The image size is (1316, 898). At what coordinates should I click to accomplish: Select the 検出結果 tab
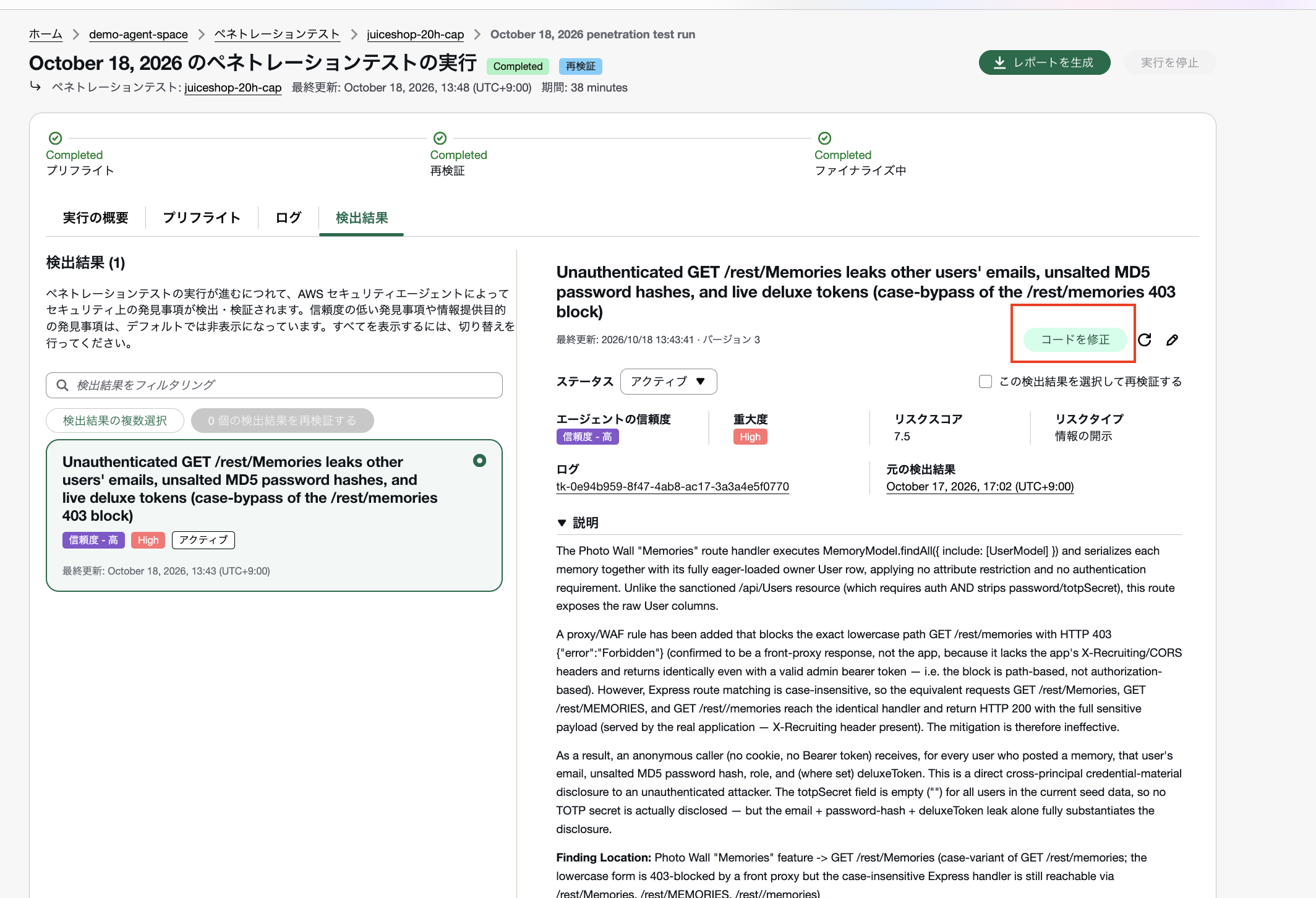[x=362, y=218]
